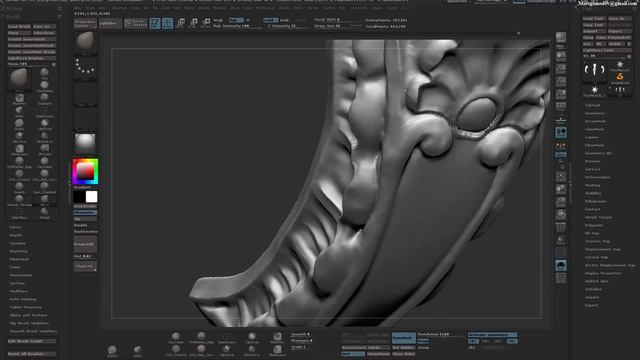Open the Alpha menu
This screenshot has width=640, height=360.
77,8
